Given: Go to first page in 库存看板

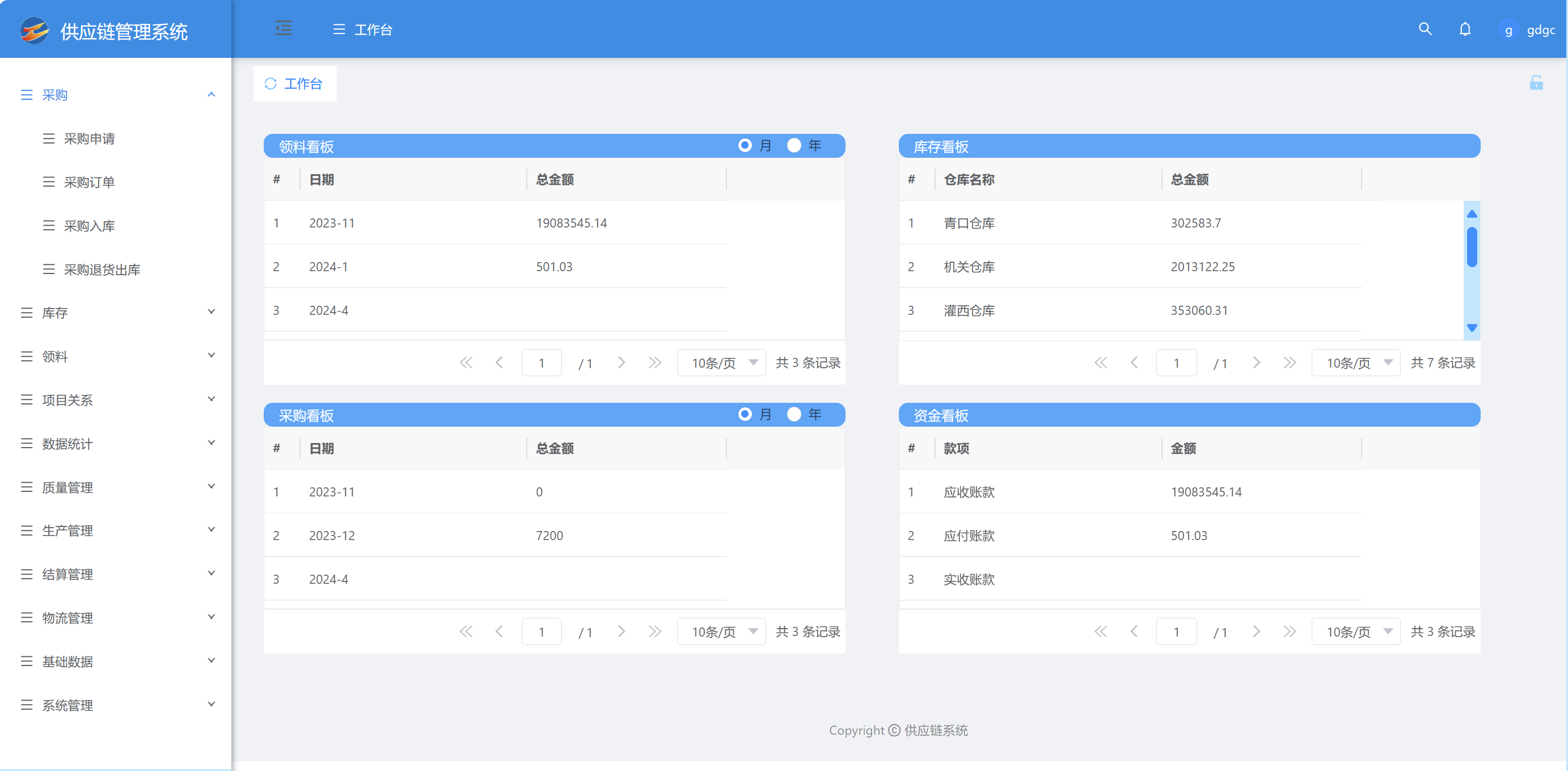Looking at the screenshot, I should pos(1101,363).
